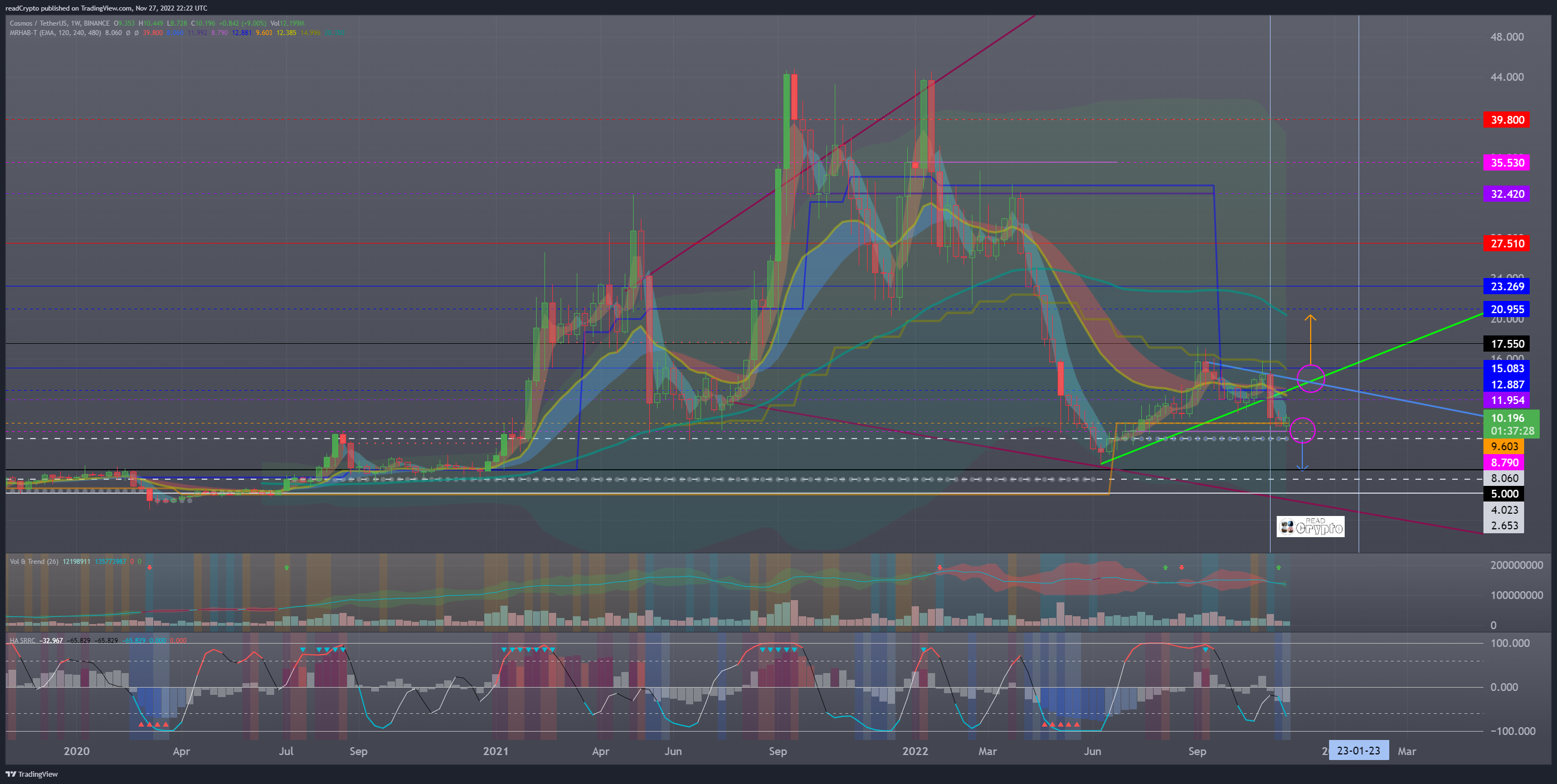Click the 4.023 price label
The image size is (1557, 784).
(1504, 509)
